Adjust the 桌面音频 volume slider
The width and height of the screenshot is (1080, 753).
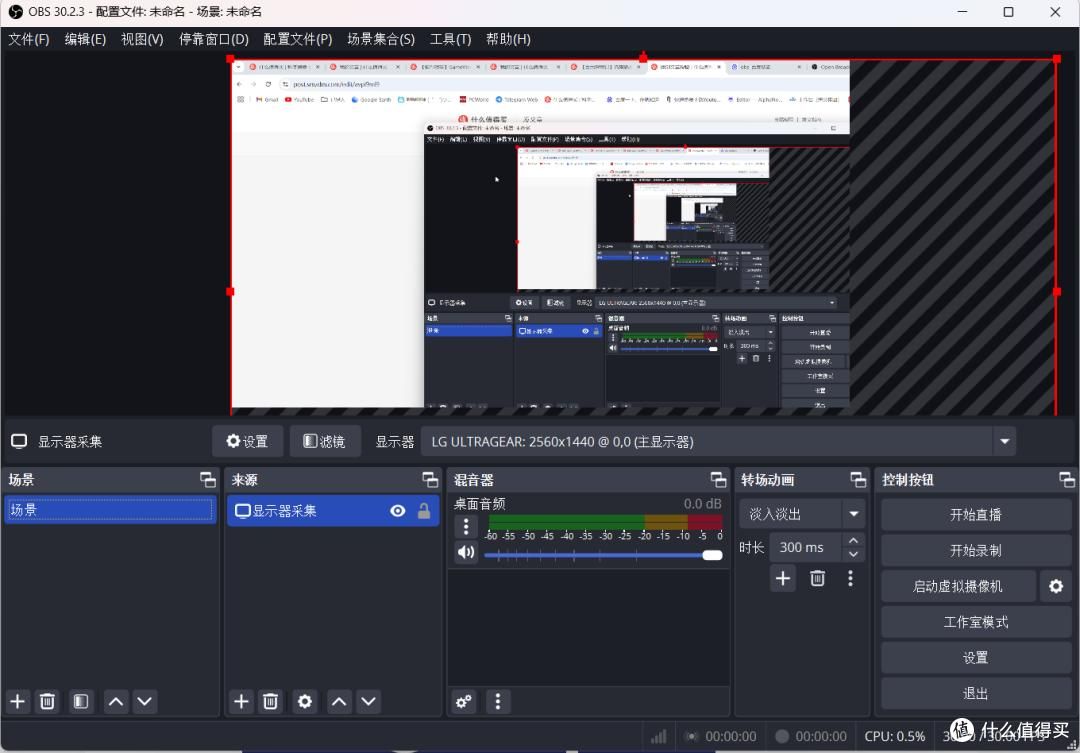[603, 555]
